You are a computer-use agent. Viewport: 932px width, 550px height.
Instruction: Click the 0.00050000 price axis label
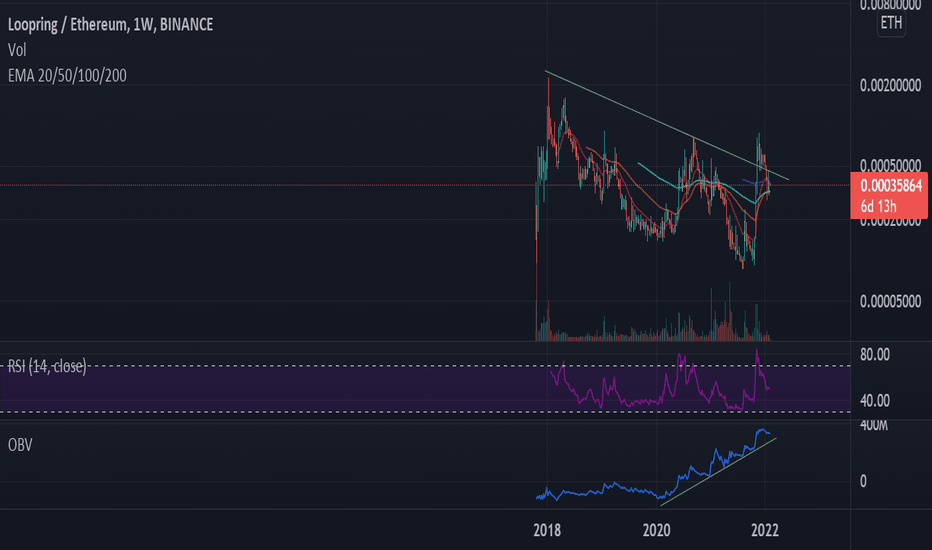pos(890,165)
